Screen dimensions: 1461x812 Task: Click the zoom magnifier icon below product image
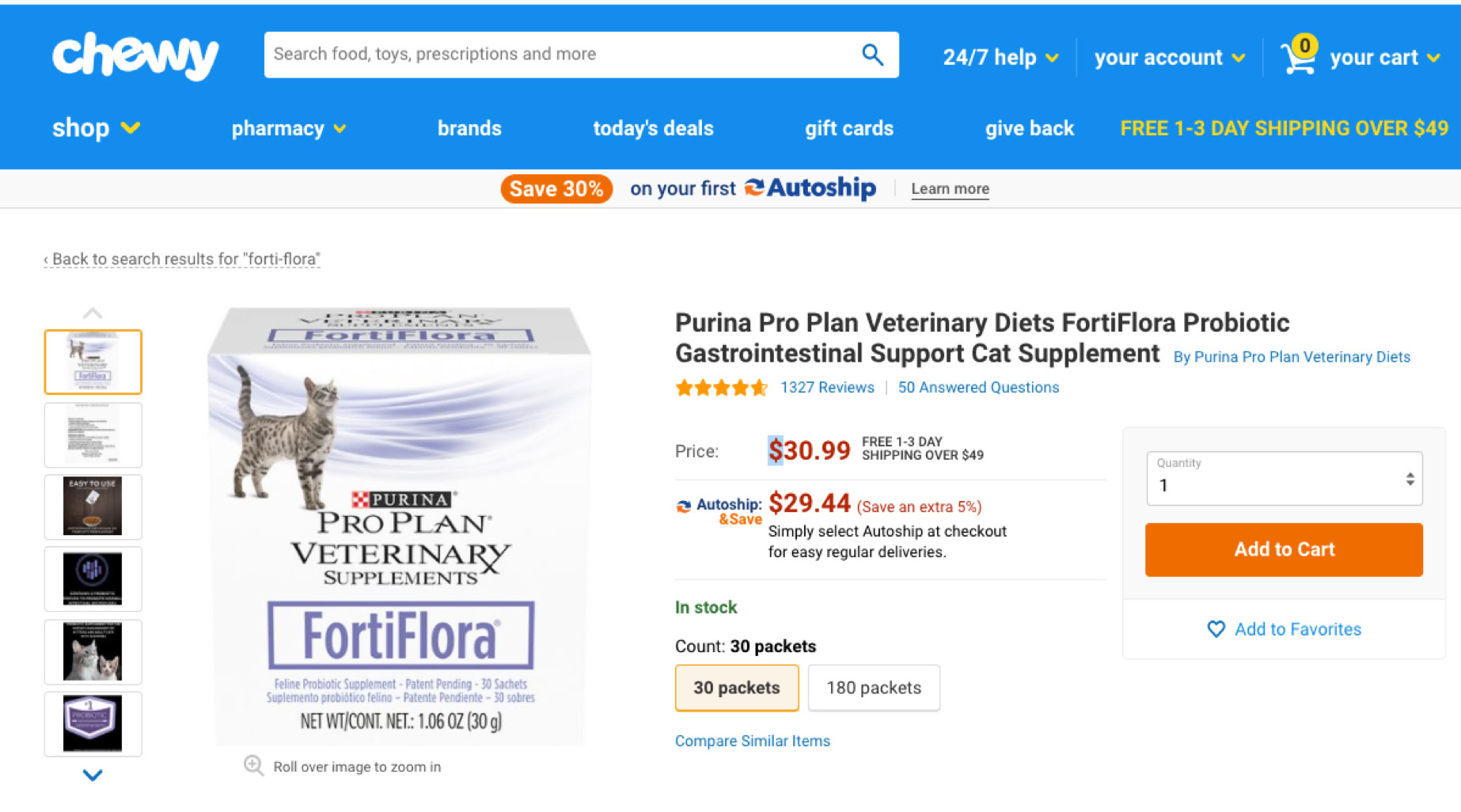click(x=253, y=765)
